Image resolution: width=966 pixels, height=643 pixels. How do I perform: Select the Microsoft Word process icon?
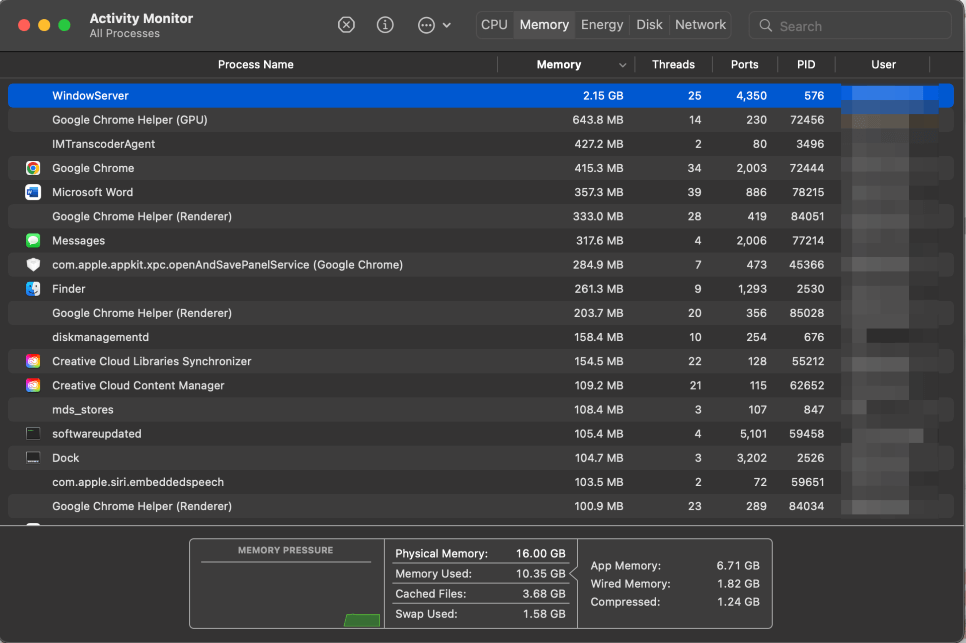pos(32,192)
